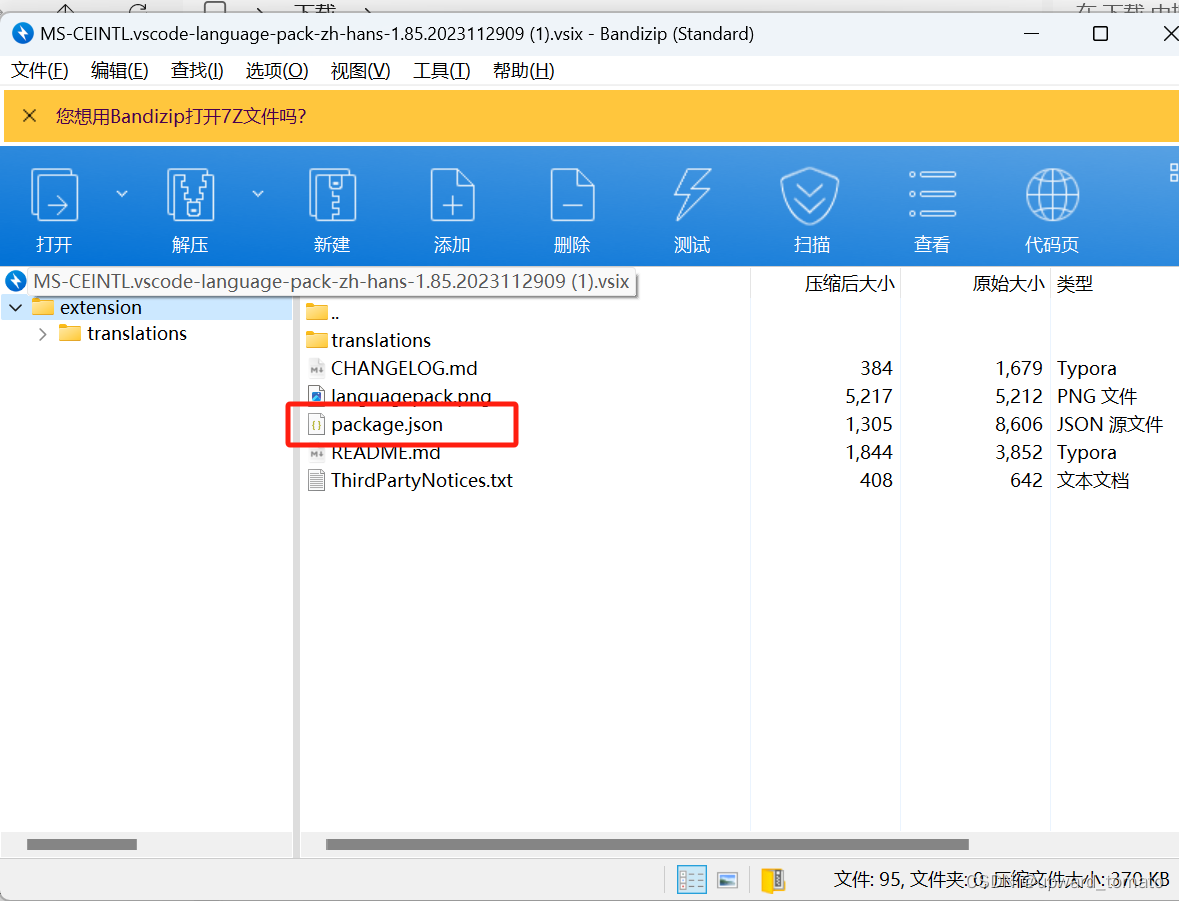Switch to image preview view icon in status bar

coord(728,881)
